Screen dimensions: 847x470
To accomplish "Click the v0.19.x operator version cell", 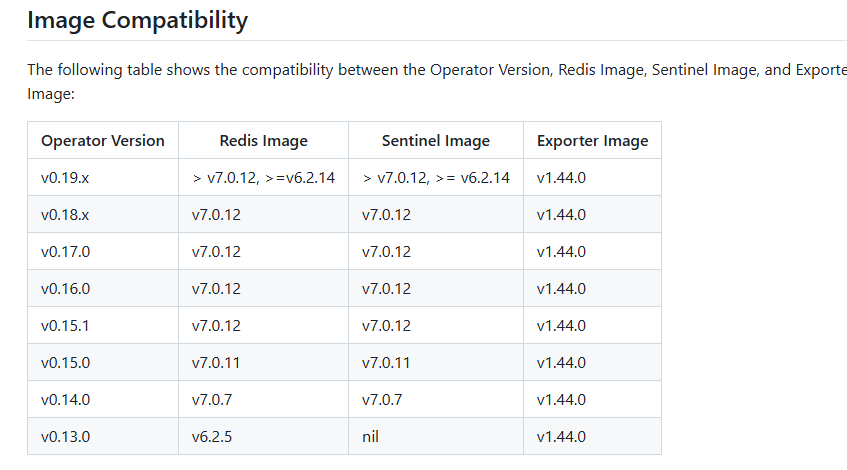I will click(103, 177).
